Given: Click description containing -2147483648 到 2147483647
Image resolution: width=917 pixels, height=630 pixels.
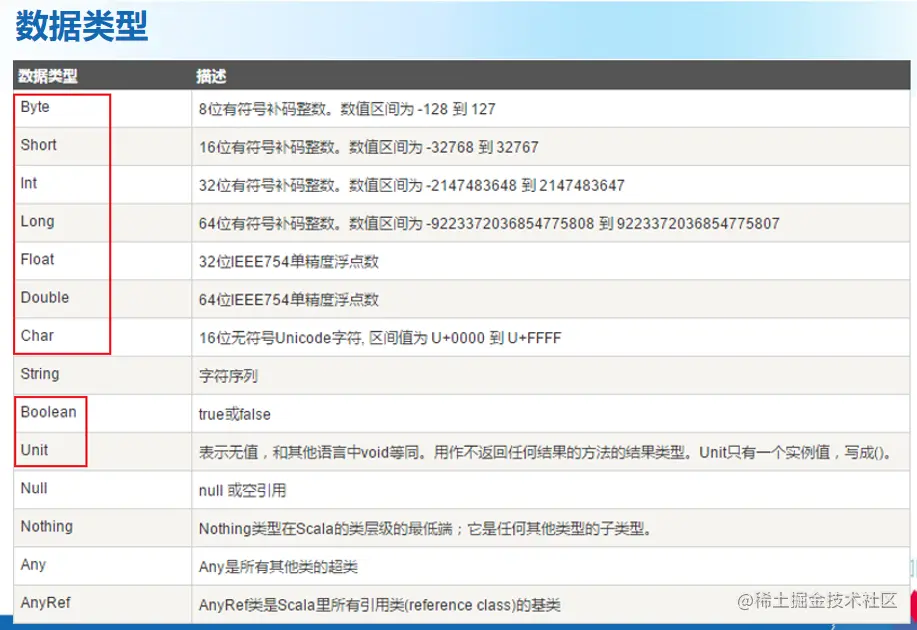Looking at the screenshot, I should pyautogui.click(x=412, y=185).
